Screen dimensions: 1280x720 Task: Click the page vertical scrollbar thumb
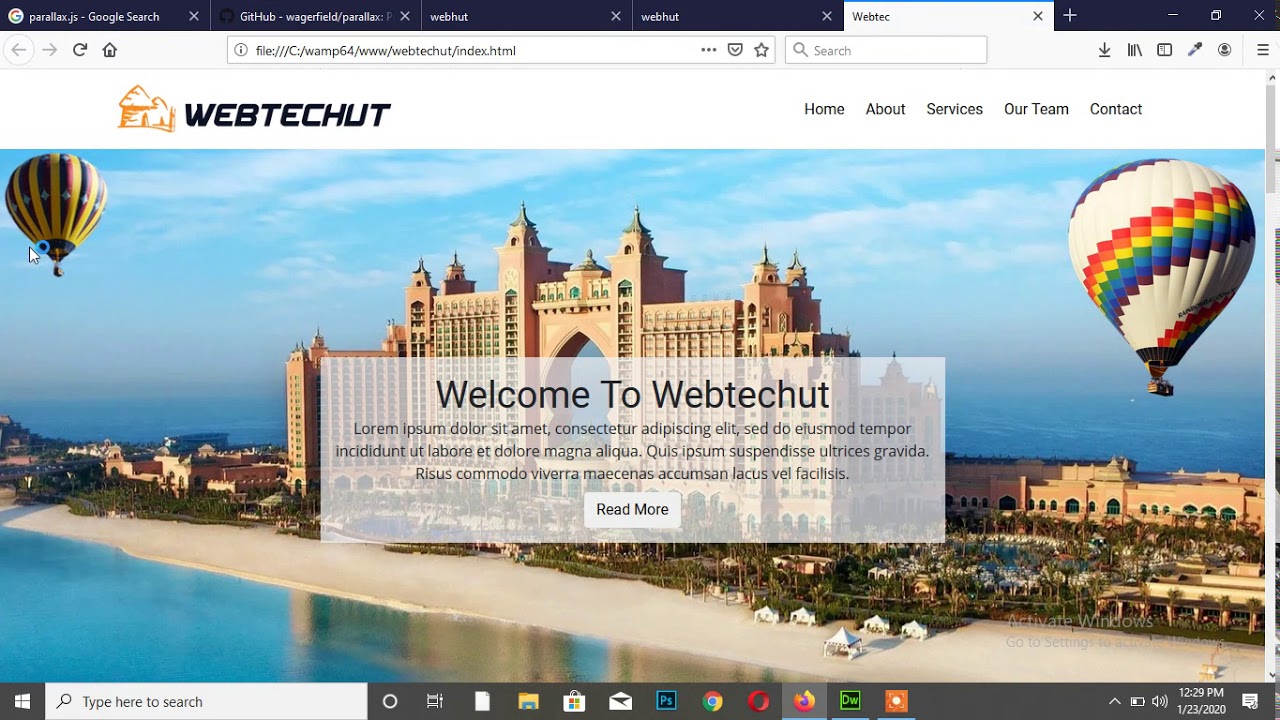[1272, 139]
